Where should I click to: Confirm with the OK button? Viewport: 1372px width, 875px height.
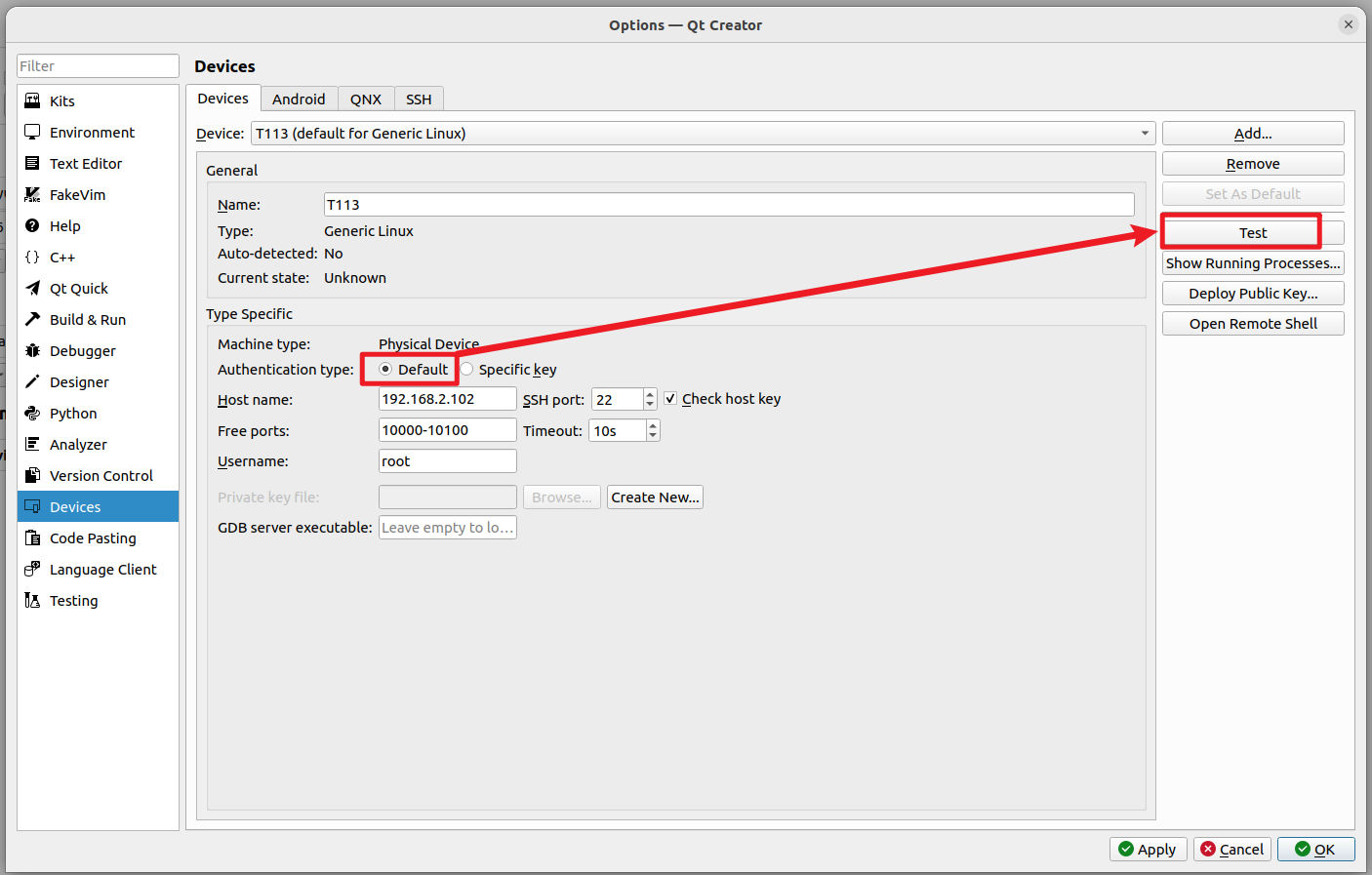pyautogui.click(x=1315, y=850)
